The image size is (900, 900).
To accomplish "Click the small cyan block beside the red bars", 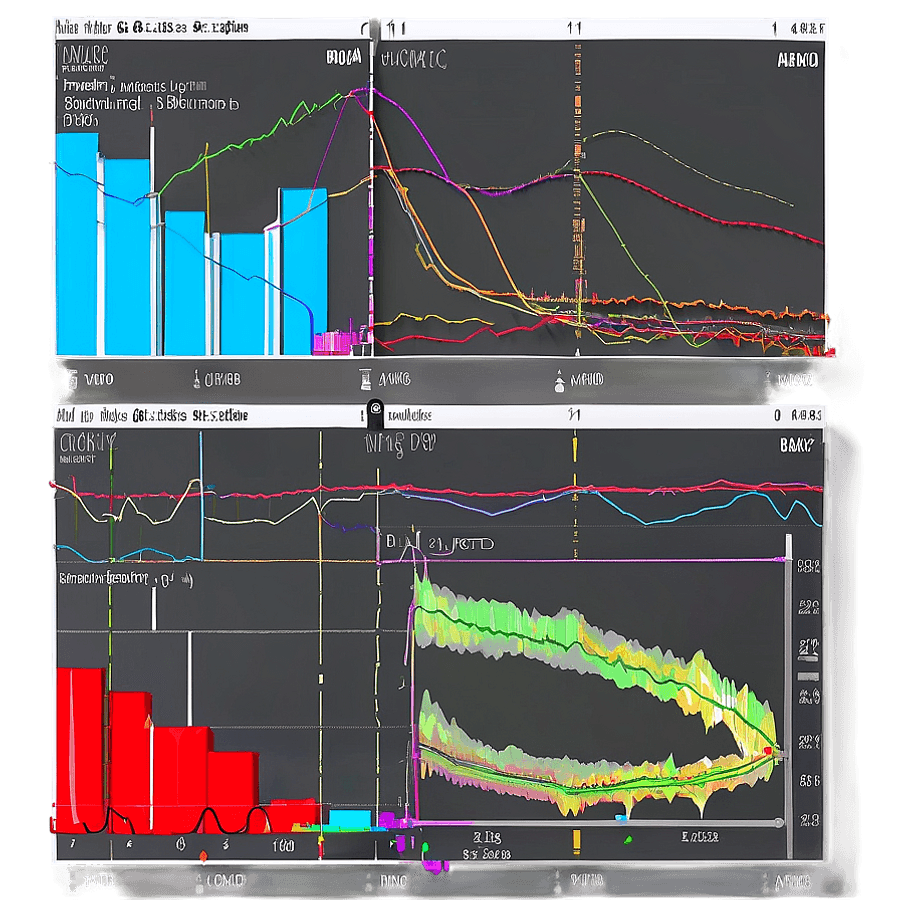I will pos(349,819).
